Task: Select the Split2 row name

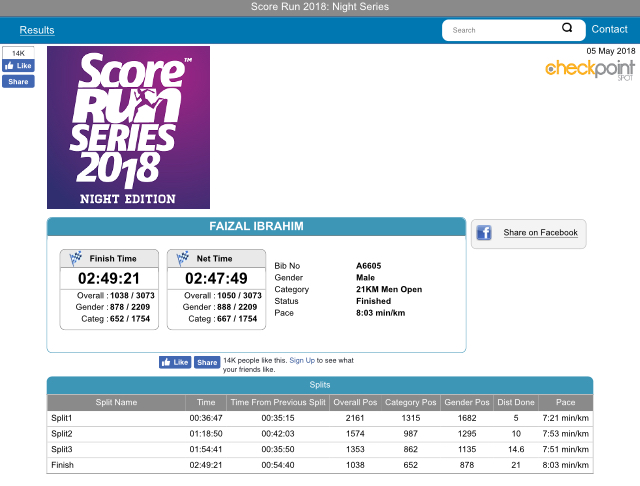Action: tap(62, 433)
